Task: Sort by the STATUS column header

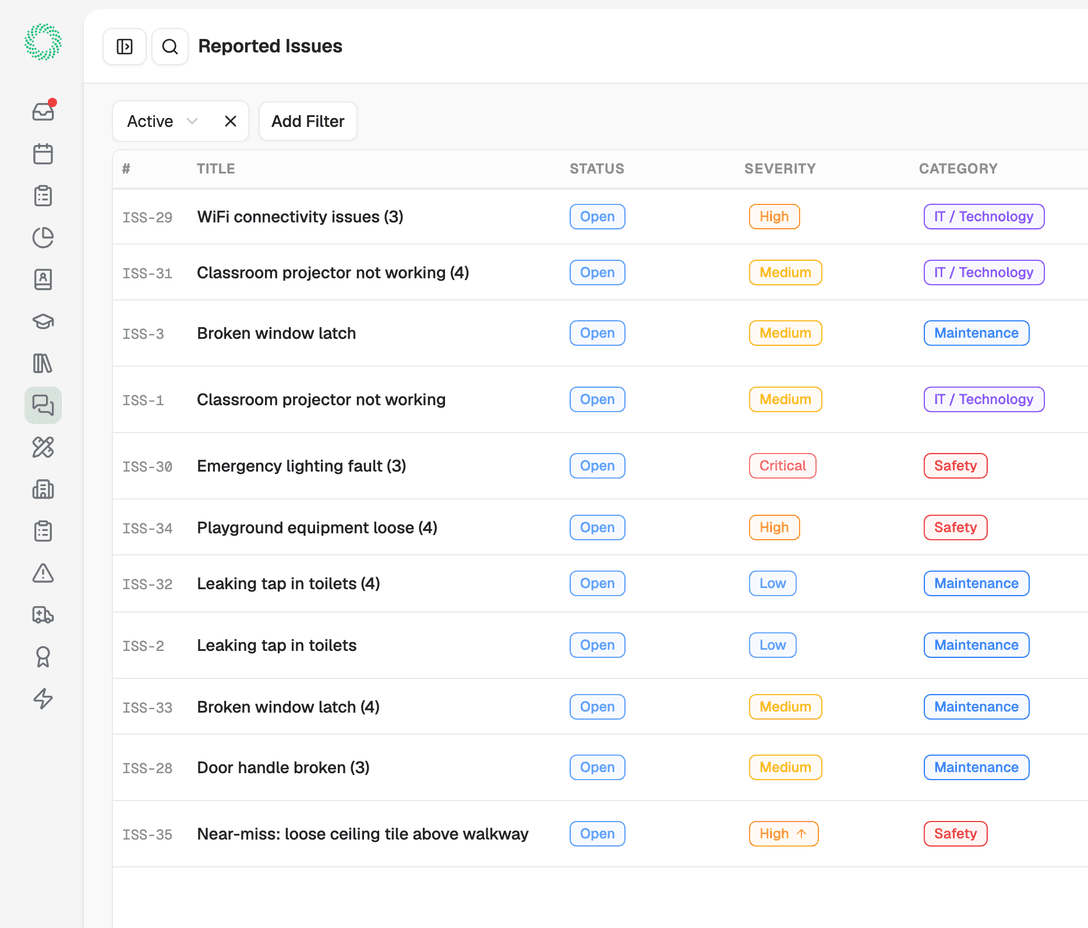Action: (x=597, y=169)
